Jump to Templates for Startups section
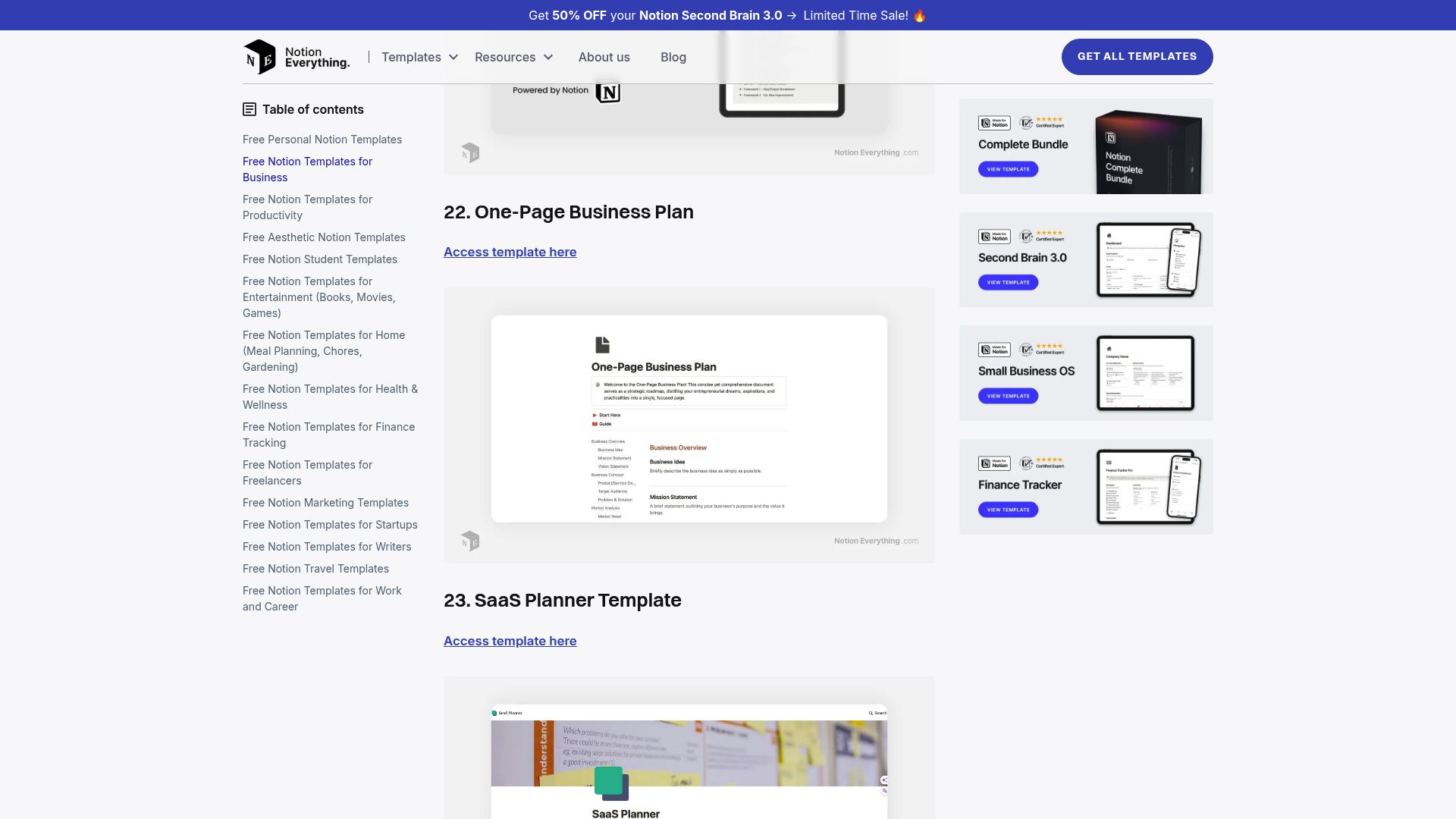 click(330, 525)
